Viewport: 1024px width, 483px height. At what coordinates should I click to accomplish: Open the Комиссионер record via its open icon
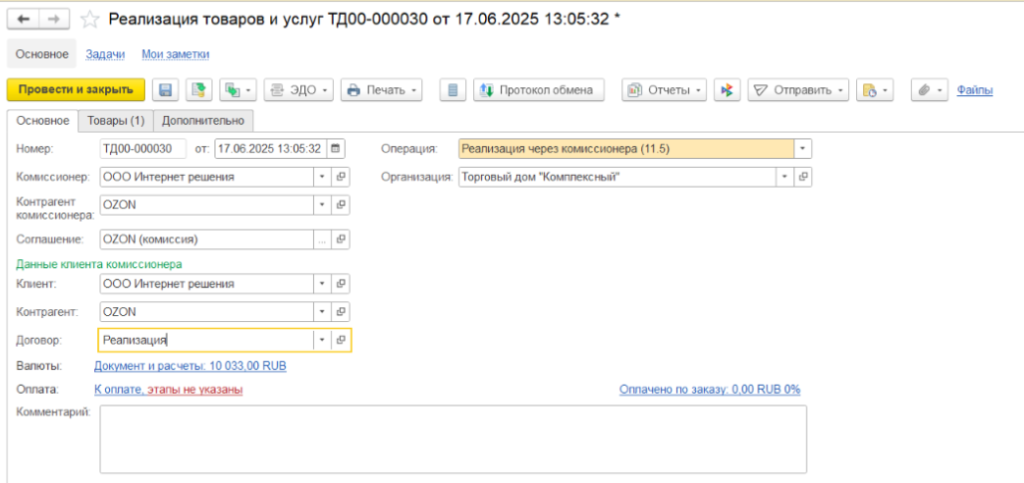pos(341,177)
